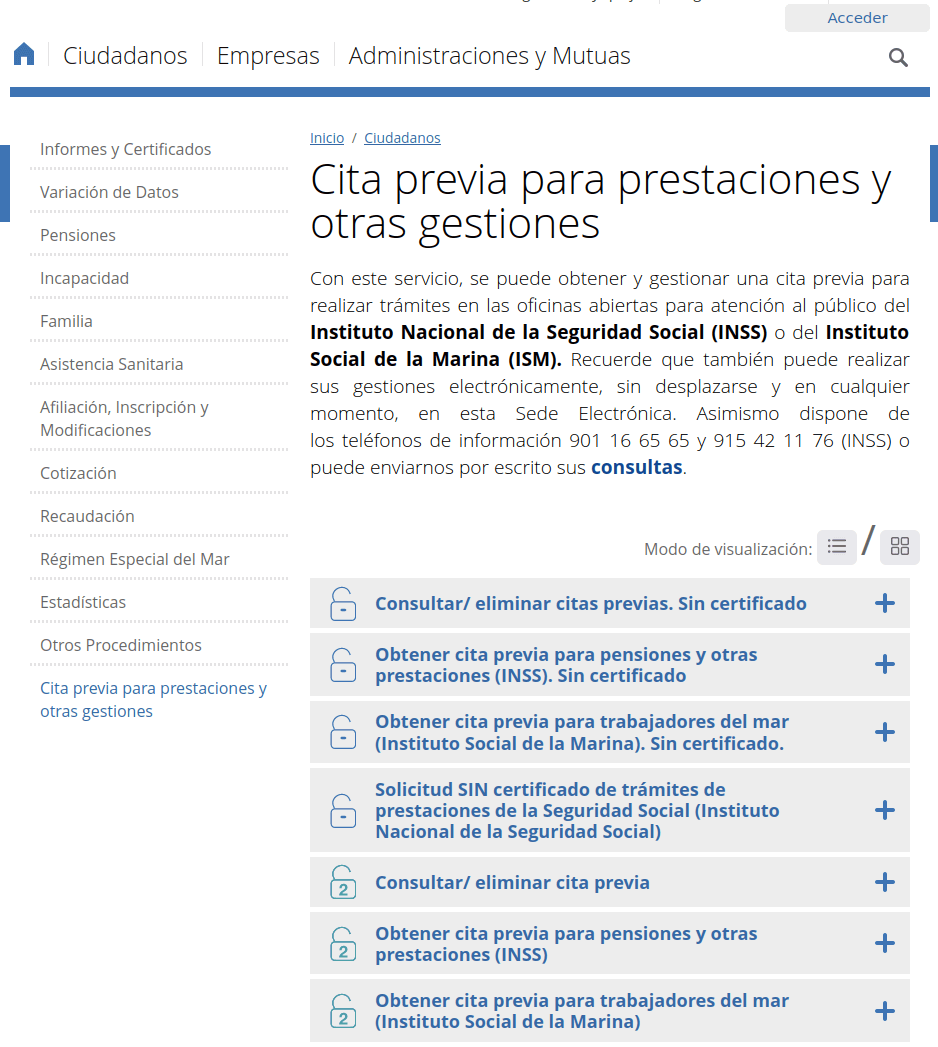Expand 'pensiones y otras prestaciones (INSS). Sin certificado' plus
Image resolution: width=938 pixels, height=1047 pixels.
coord(885,664)
